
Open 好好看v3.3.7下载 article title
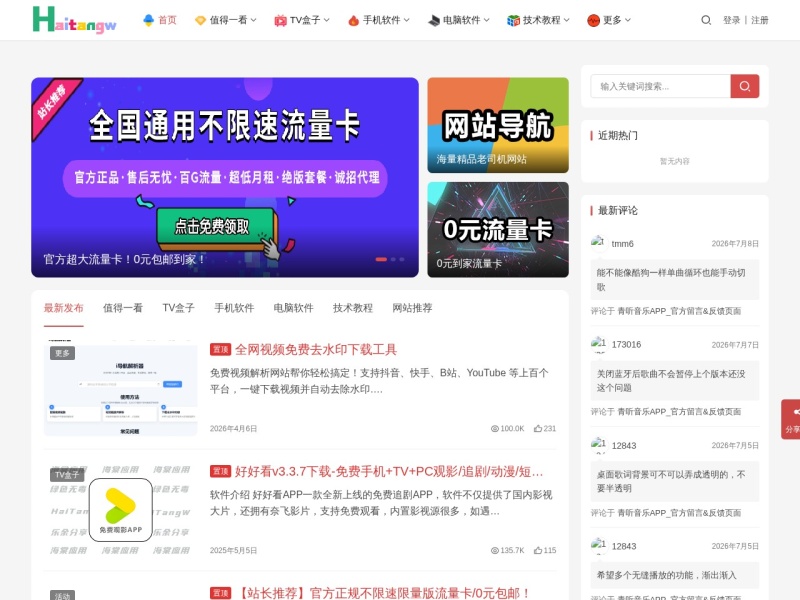click(x=389, y=471)
